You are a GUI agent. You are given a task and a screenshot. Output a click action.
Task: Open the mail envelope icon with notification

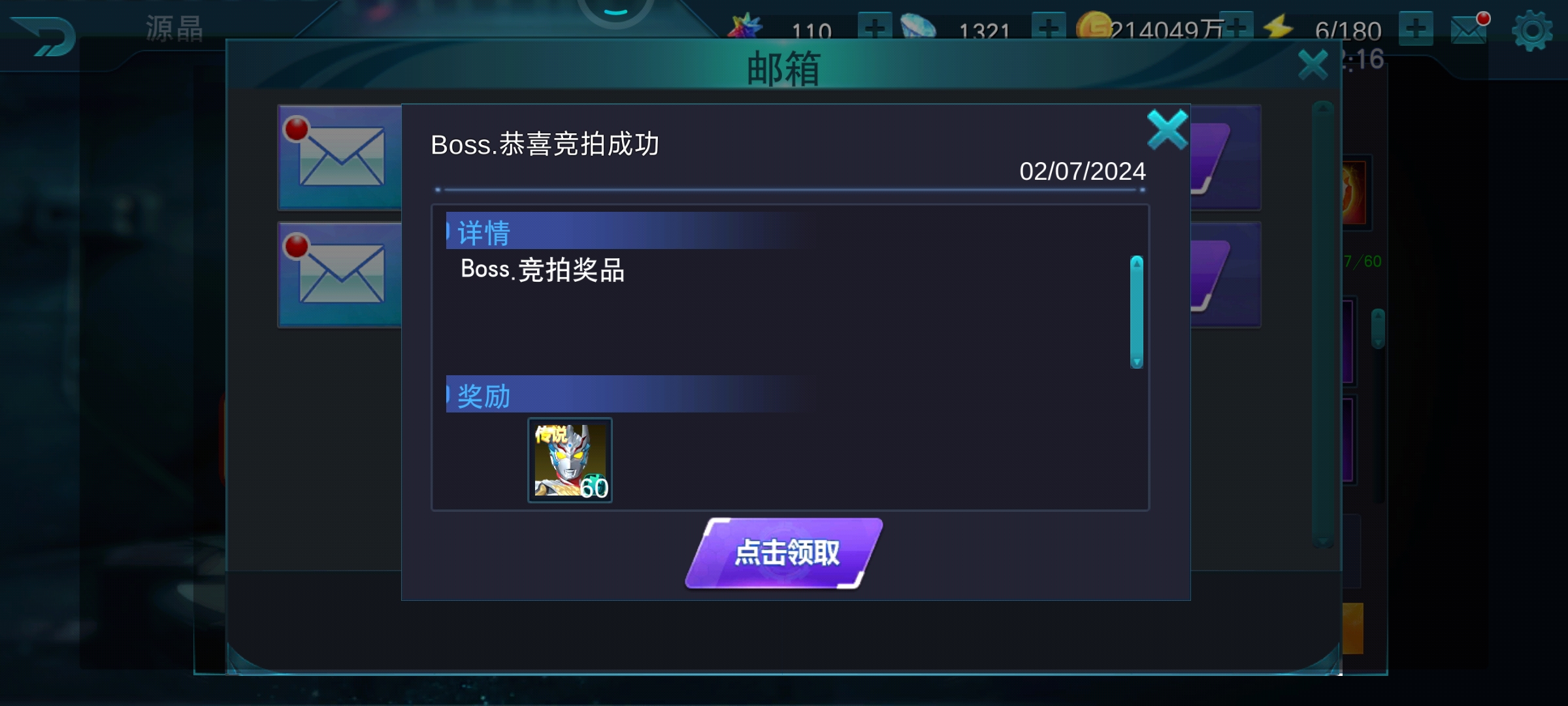[1470, 29]
